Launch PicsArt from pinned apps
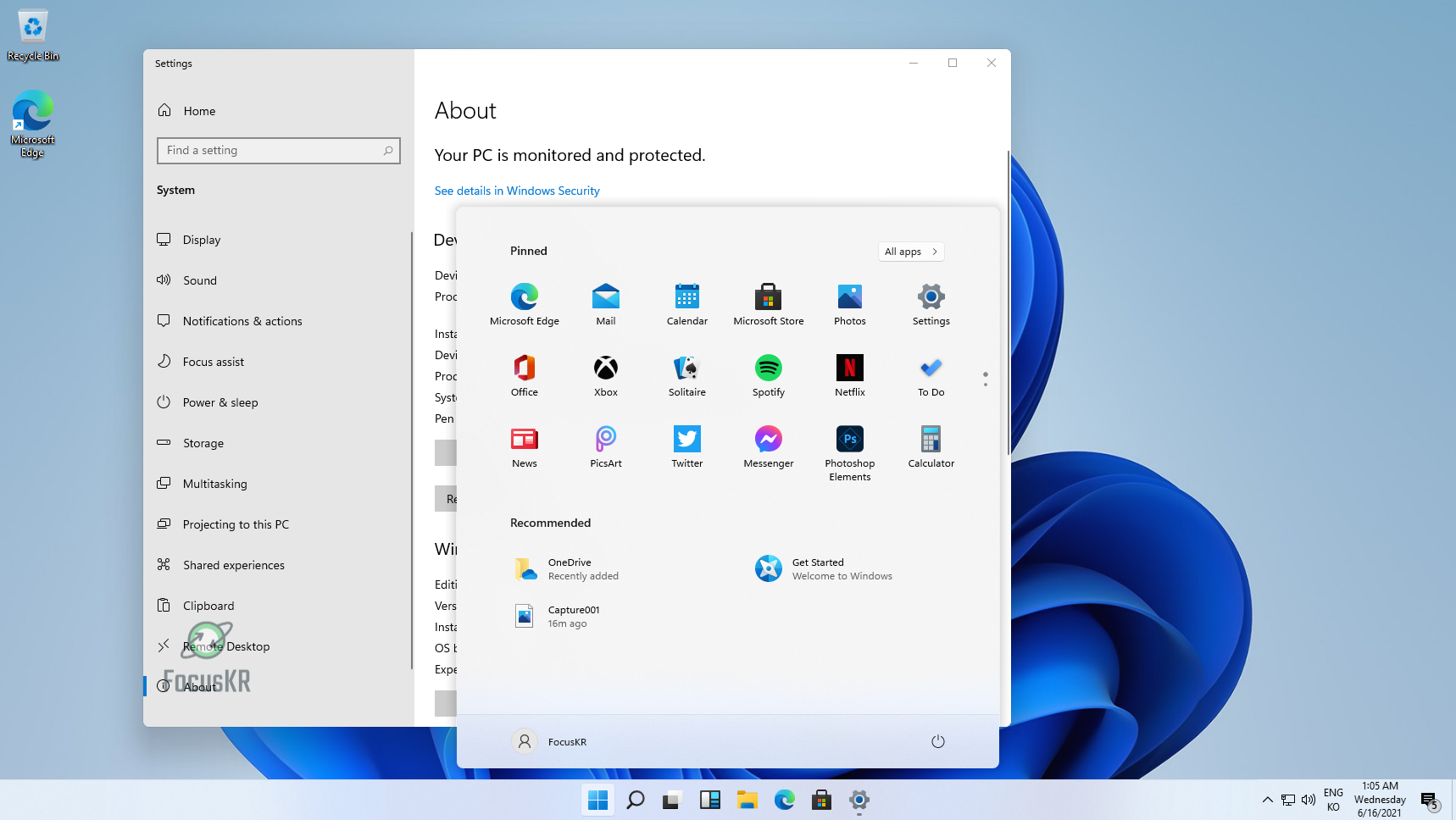This screenshot has width=1456, height=820. pos(606,447)
